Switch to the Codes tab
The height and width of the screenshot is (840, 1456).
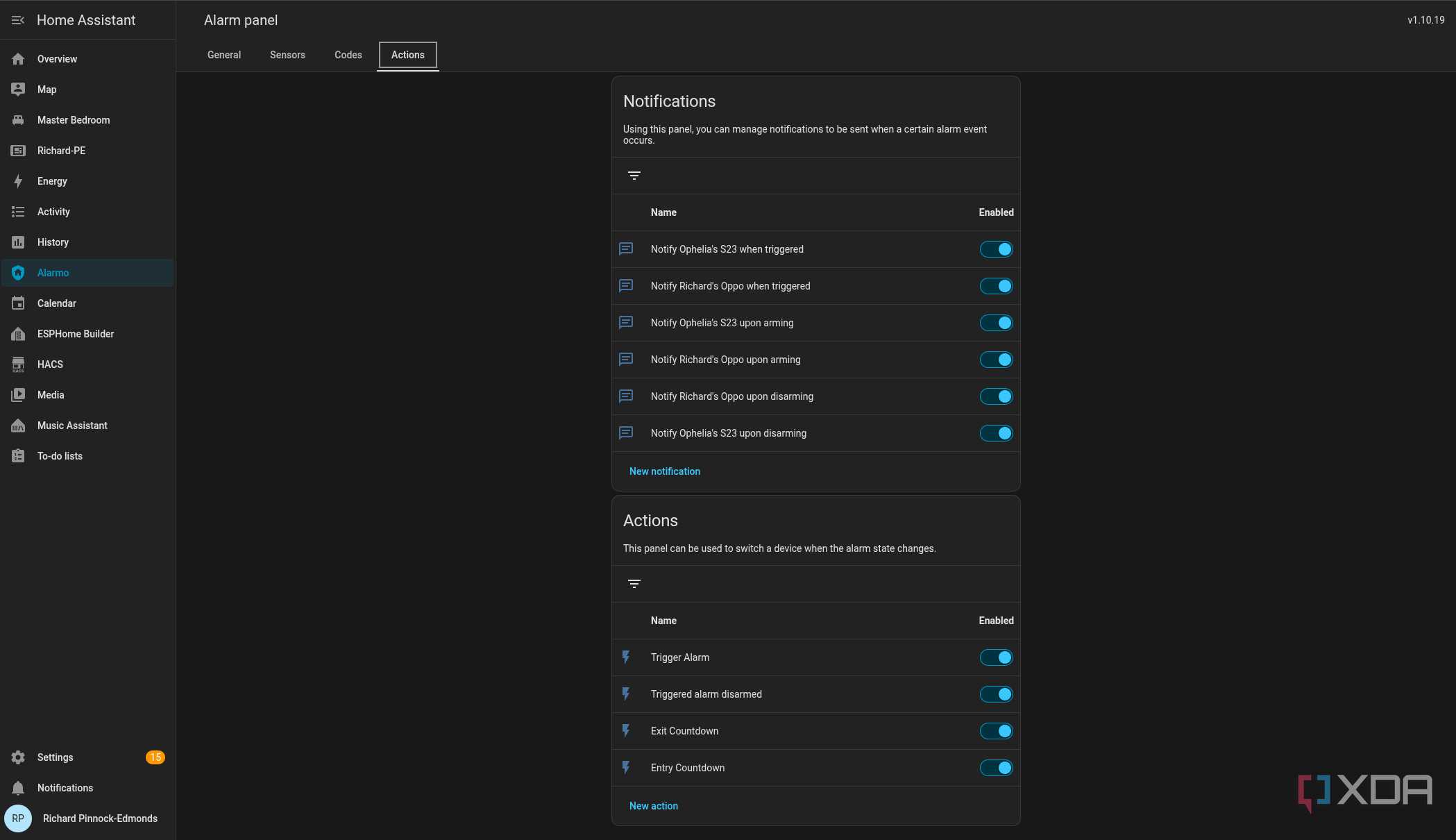(x=348, y=55)
